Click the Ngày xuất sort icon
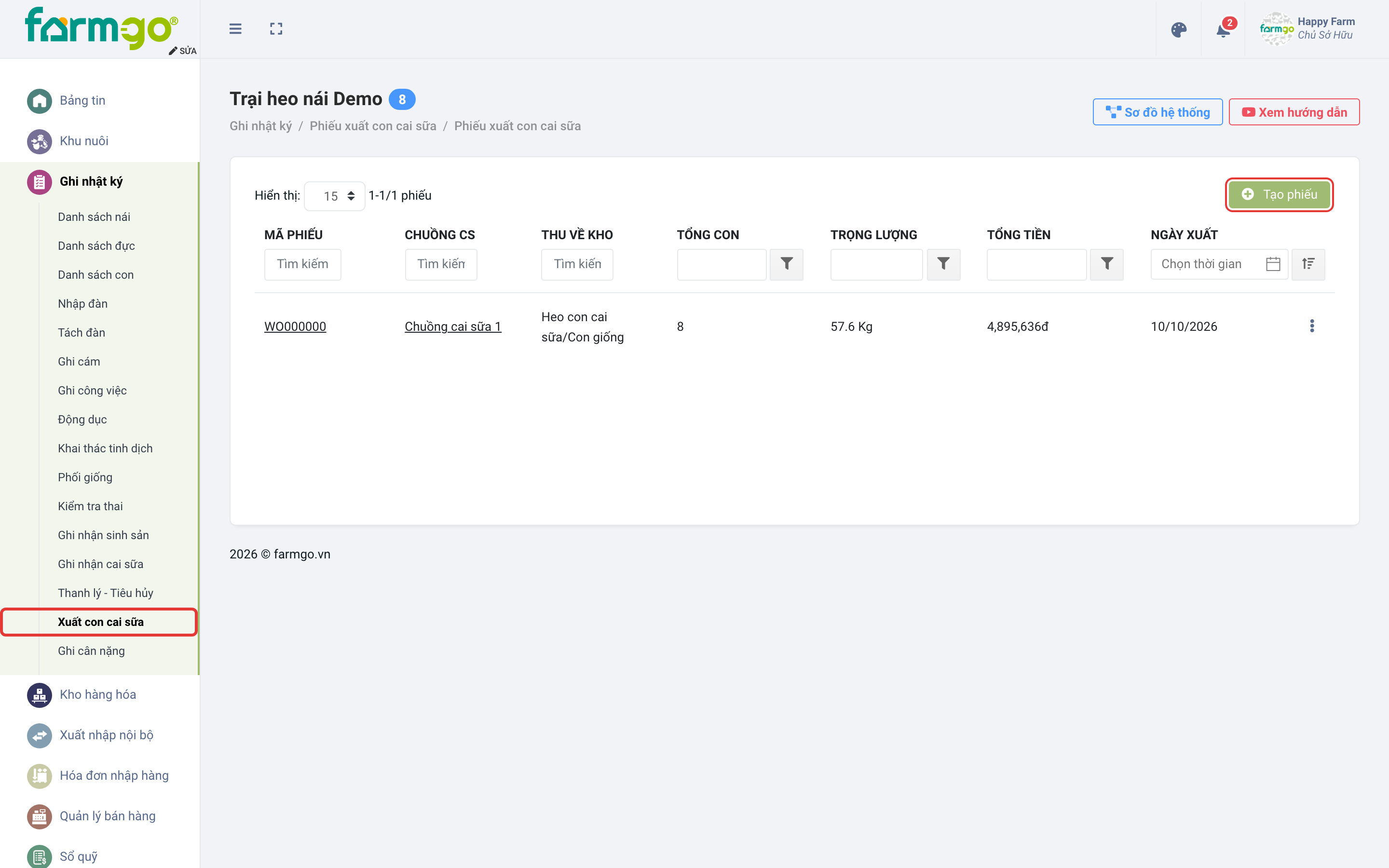 (x=1308, y=264)
